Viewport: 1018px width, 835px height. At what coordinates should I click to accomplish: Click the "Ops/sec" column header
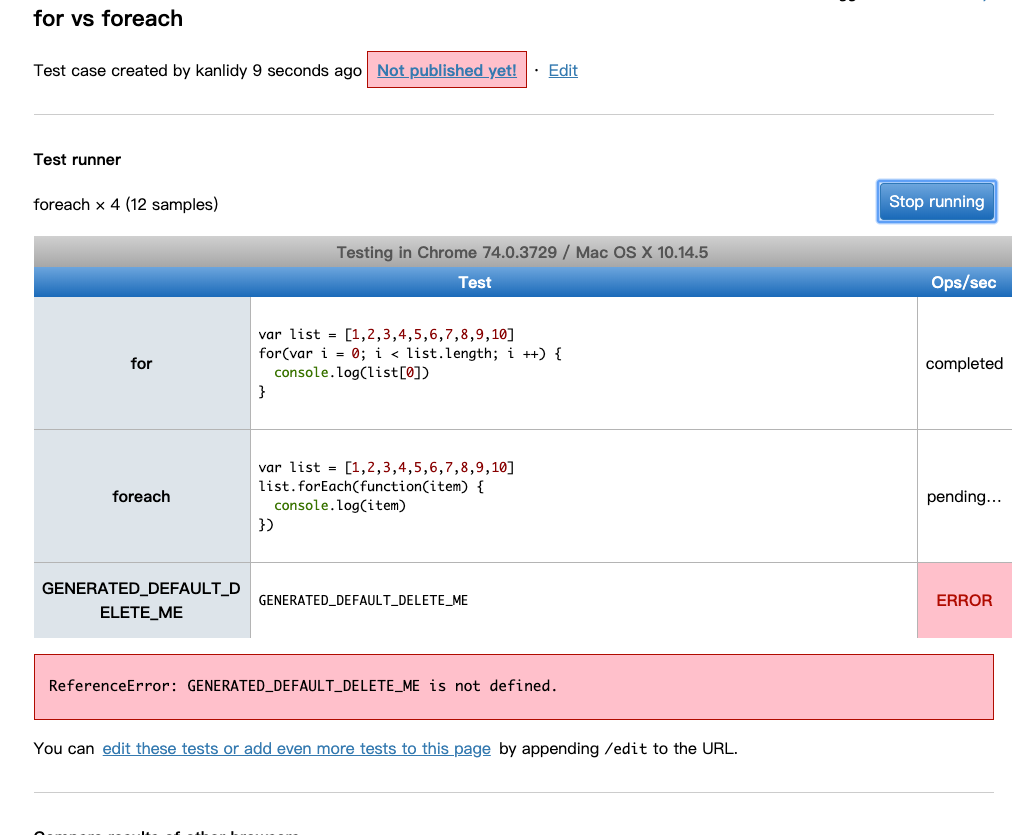963,283
